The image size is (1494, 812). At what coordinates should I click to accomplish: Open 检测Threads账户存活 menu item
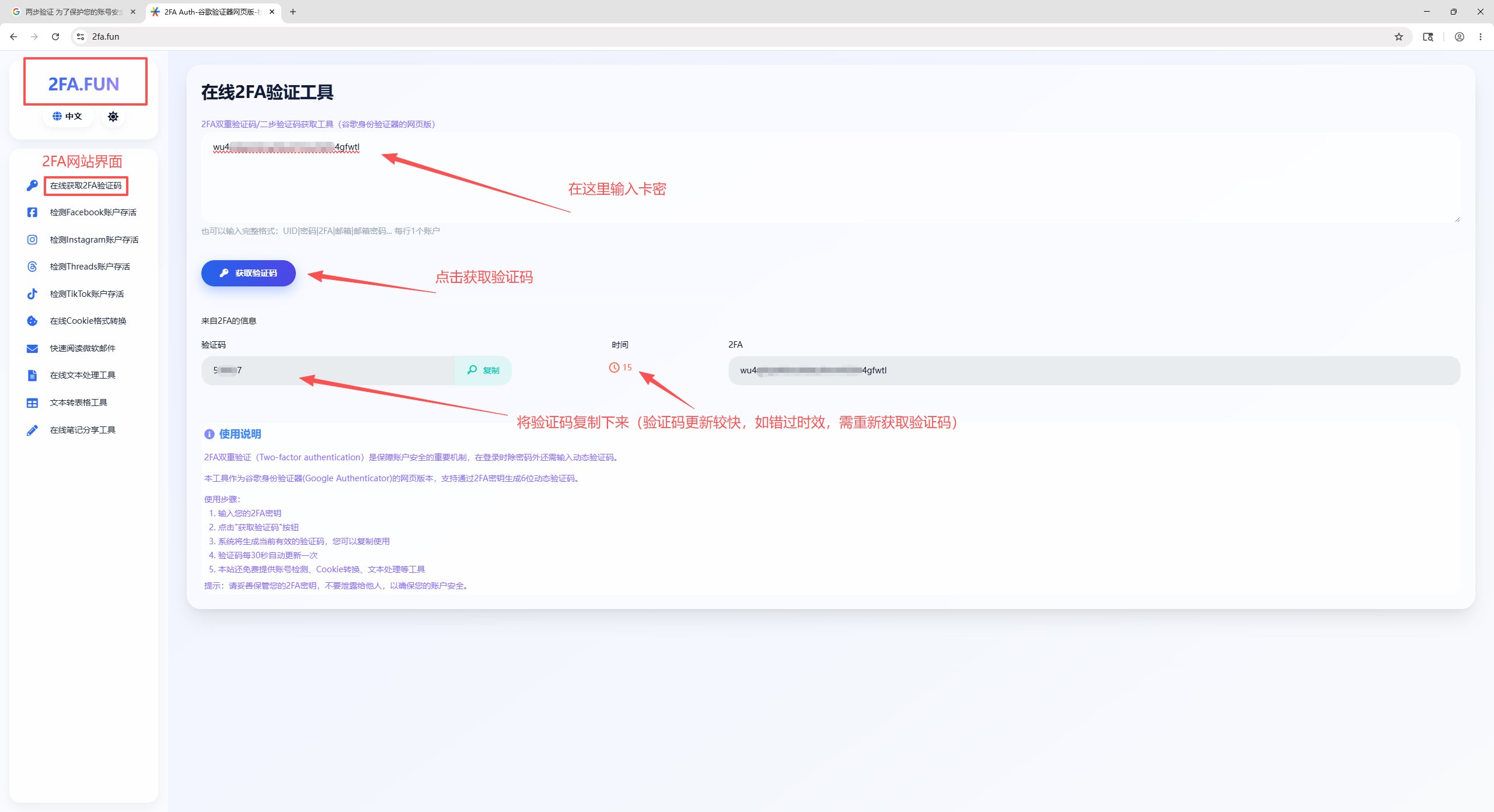(x=90, y=267)
